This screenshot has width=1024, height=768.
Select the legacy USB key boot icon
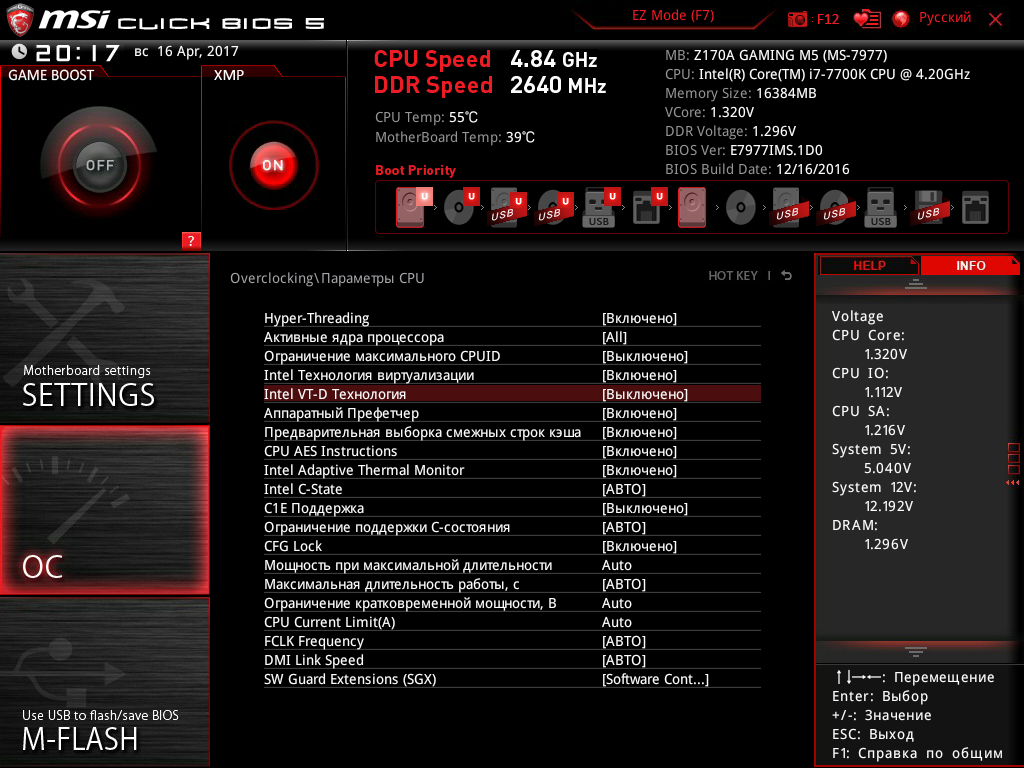pyautogui.click(x=880, y=208)
